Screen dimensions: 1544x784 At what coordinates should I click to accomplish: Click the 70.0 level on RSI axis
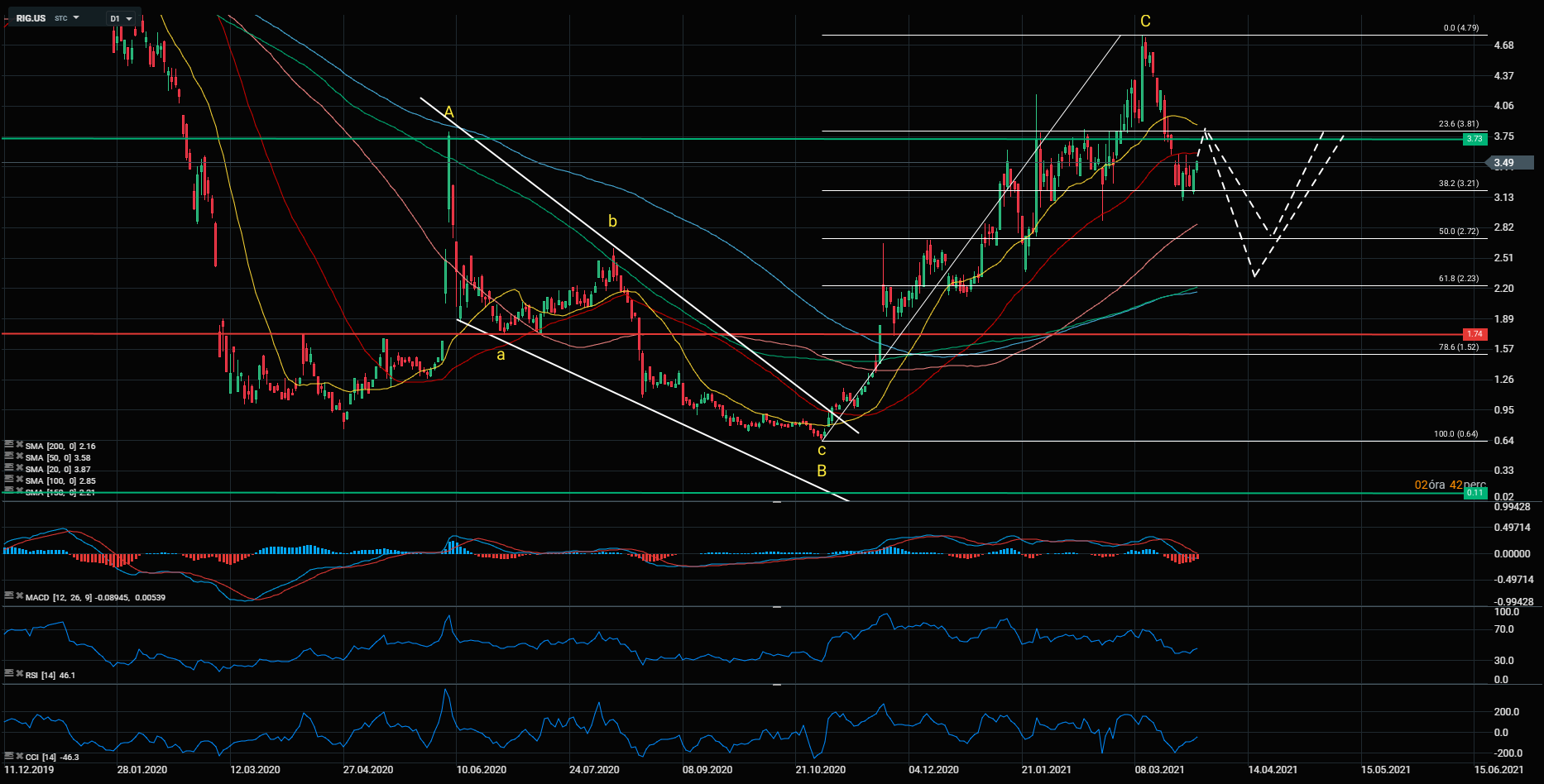[1503, 629]
